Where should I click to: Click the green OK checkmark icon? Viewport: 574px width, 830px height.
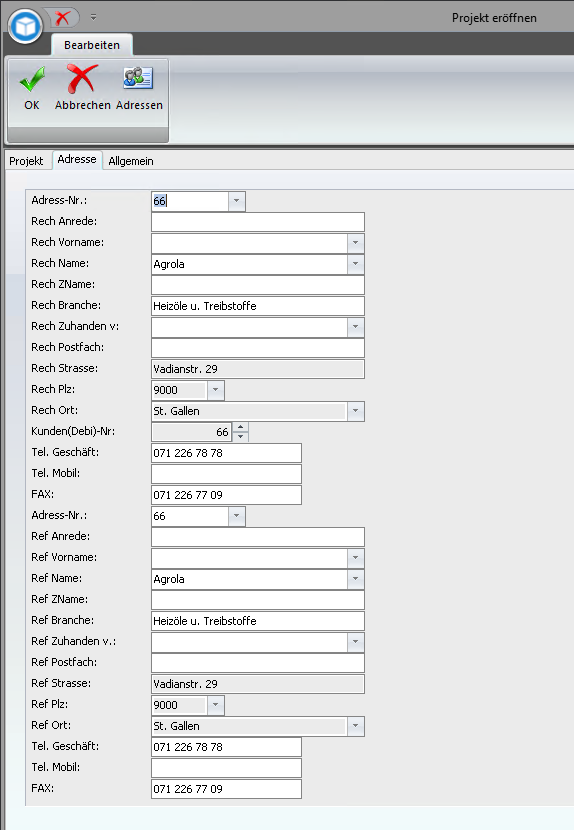point(32,79)
